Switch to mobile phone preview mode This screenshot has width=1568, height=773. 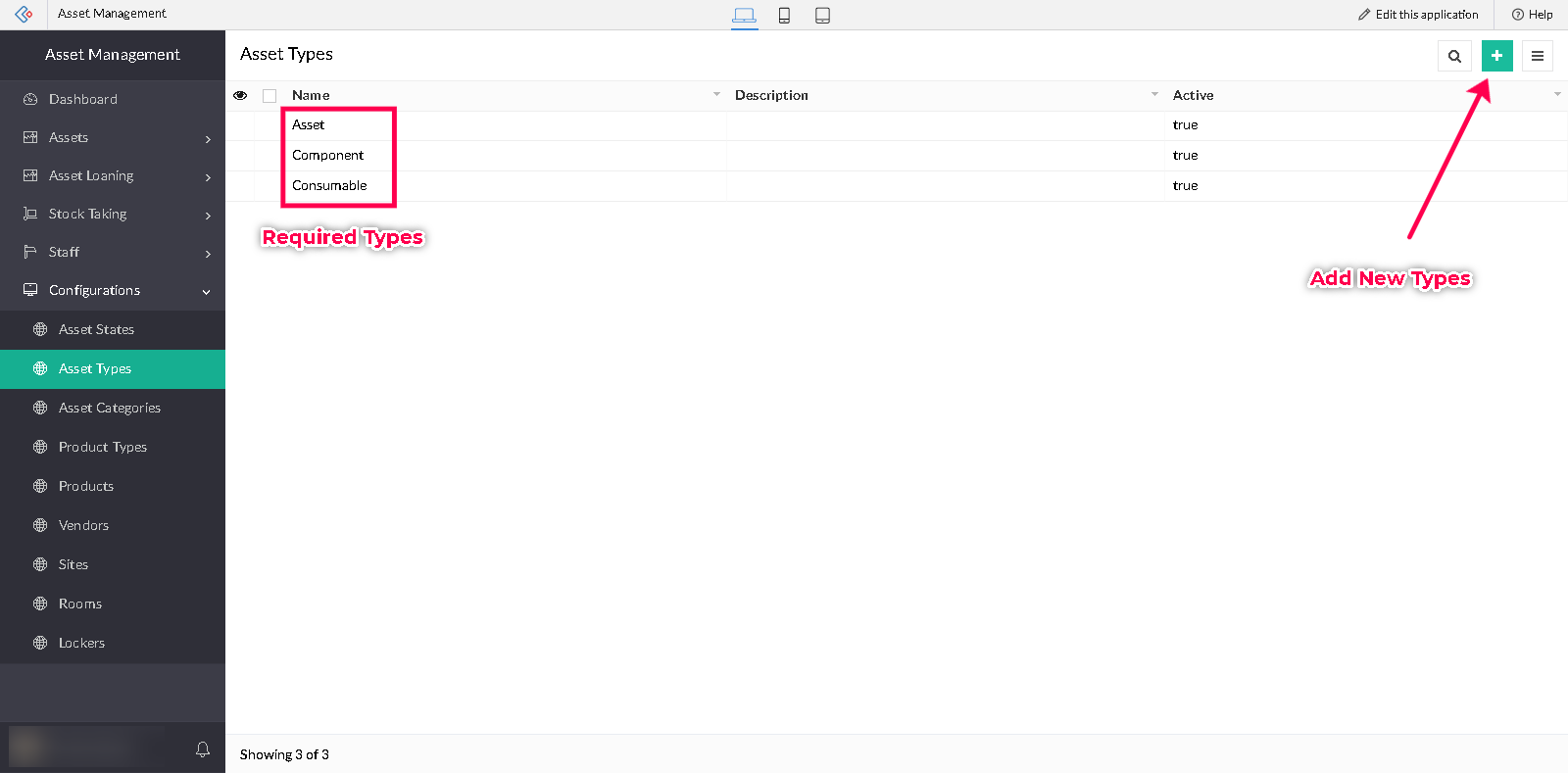pyautogui.click(x=784, y=15)
